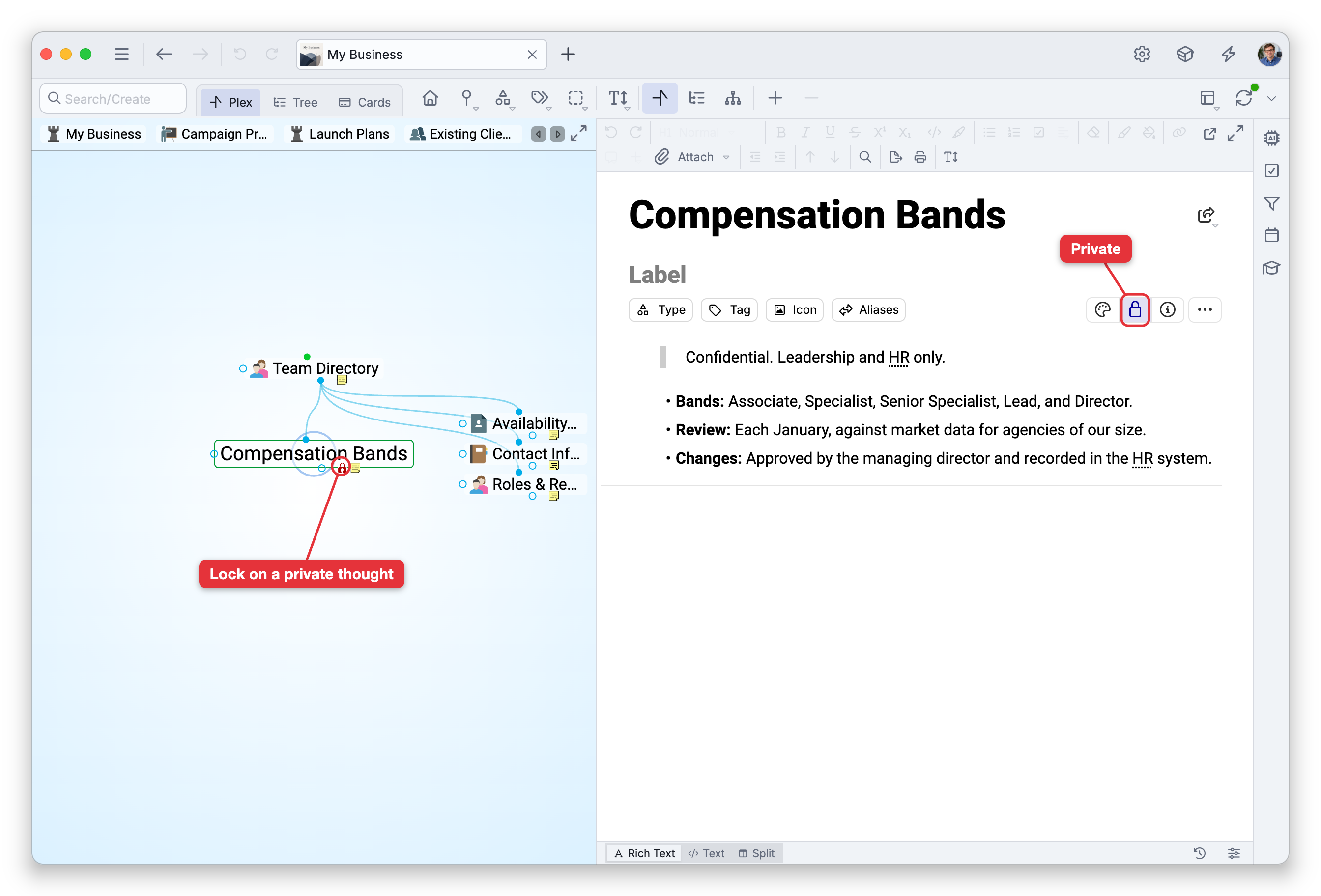Open the pins dropdown
The height and width of the screenshot is (896, 1321).
(468, 98)
